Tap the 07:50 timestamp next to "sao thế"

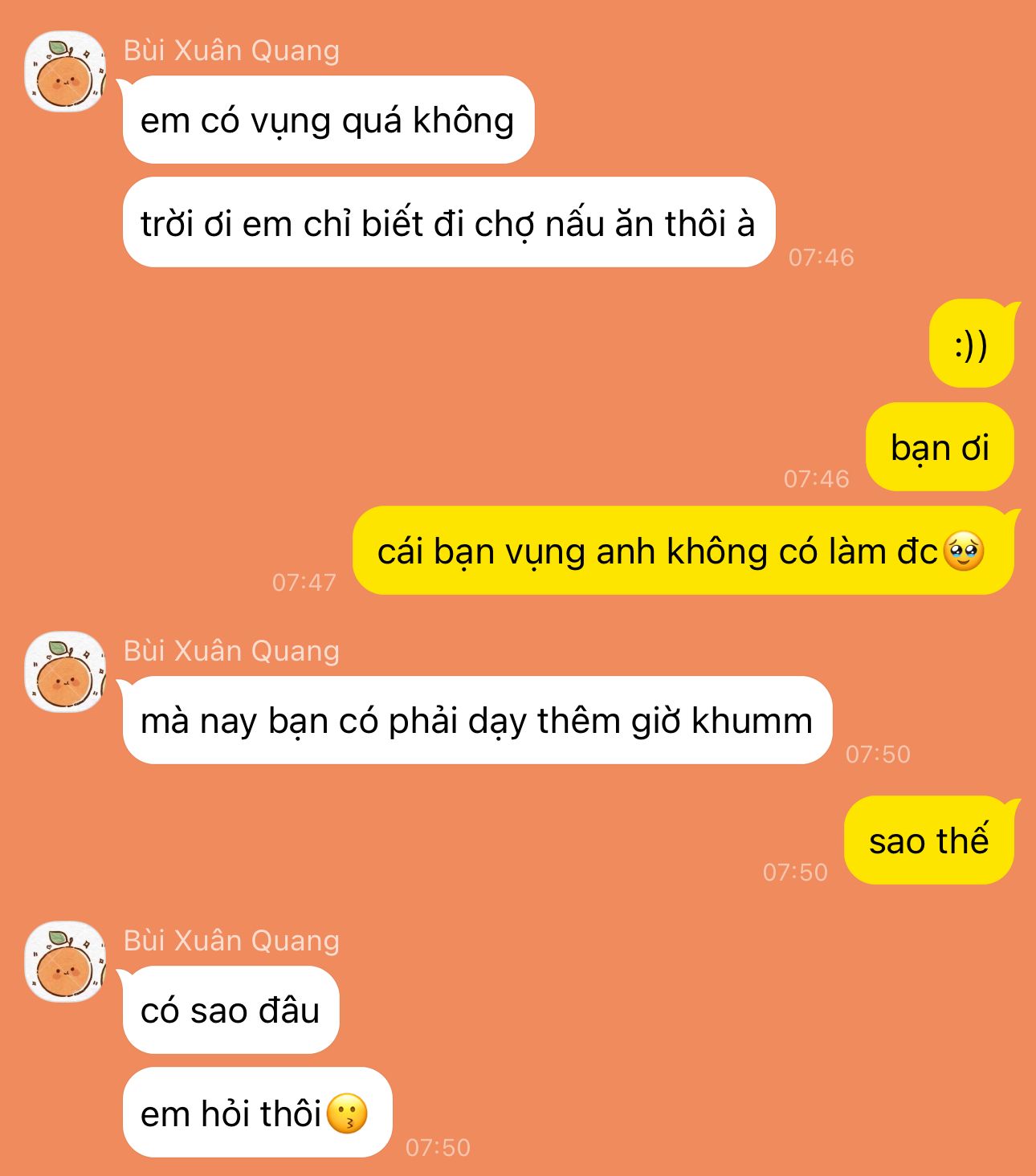(795, 872)
